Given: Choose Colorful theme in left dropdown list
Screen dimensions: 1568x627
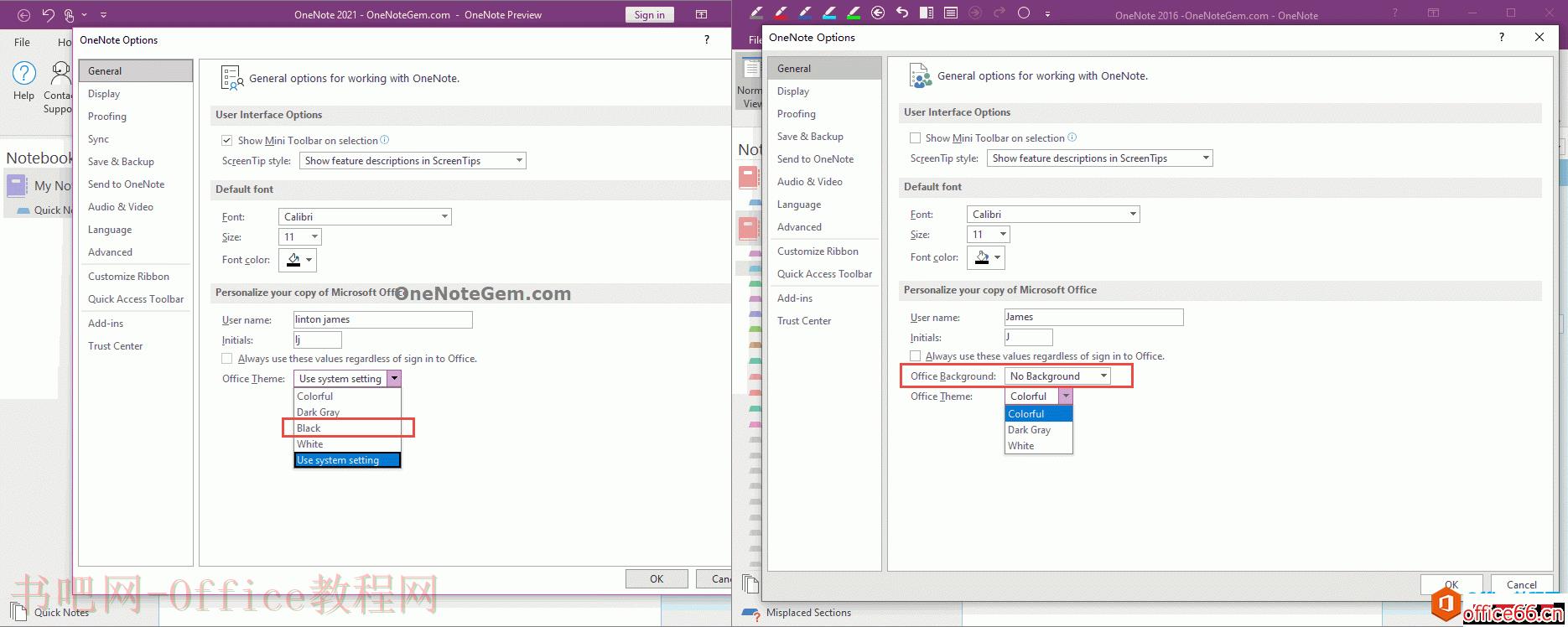Looking at the screenshot, I should [x=347, y=396].
